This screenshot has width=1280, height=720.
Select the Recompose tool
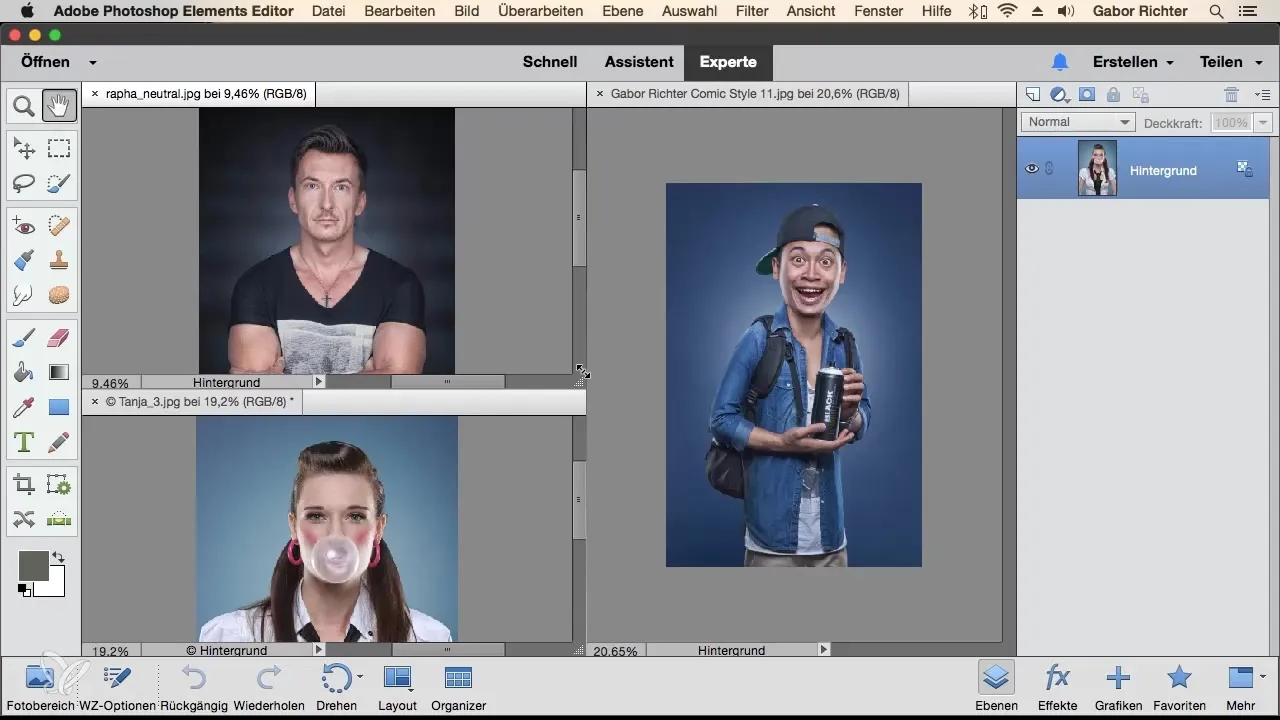(59, 485)
